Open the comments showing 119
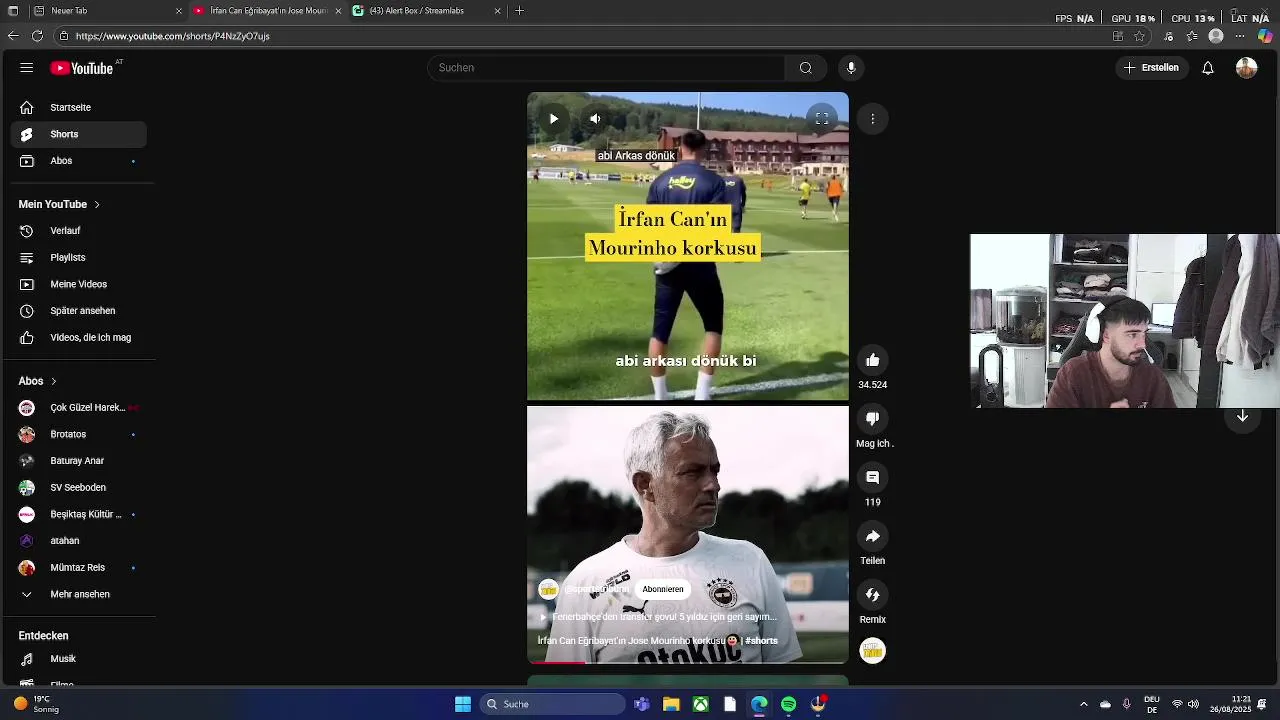Screen dimensions: 1280x720 [873, 478]
